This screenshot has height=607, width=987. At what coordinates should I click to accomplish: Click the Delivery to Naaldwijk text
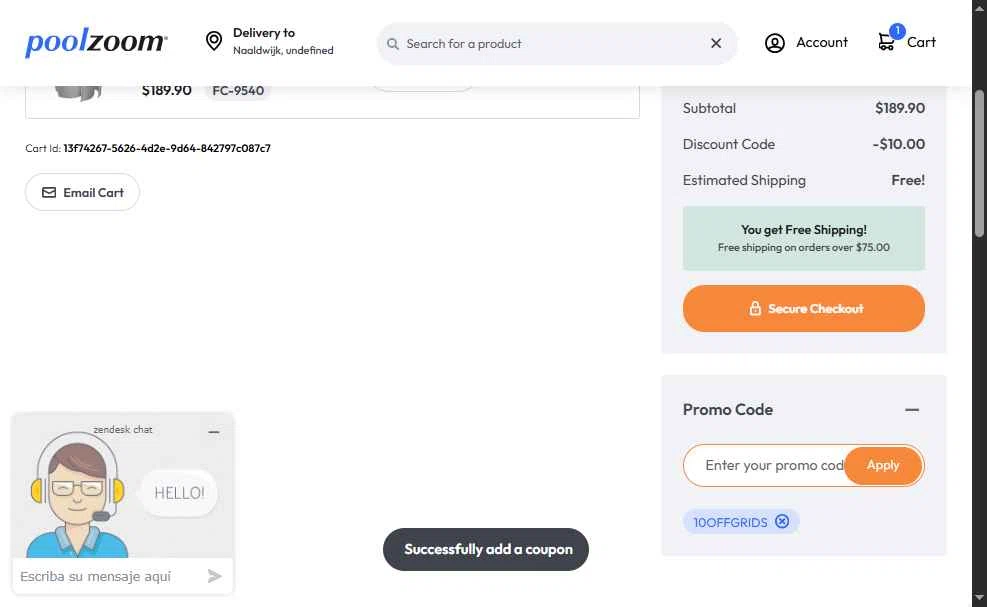pyautogui.click(x=283, y=41)
